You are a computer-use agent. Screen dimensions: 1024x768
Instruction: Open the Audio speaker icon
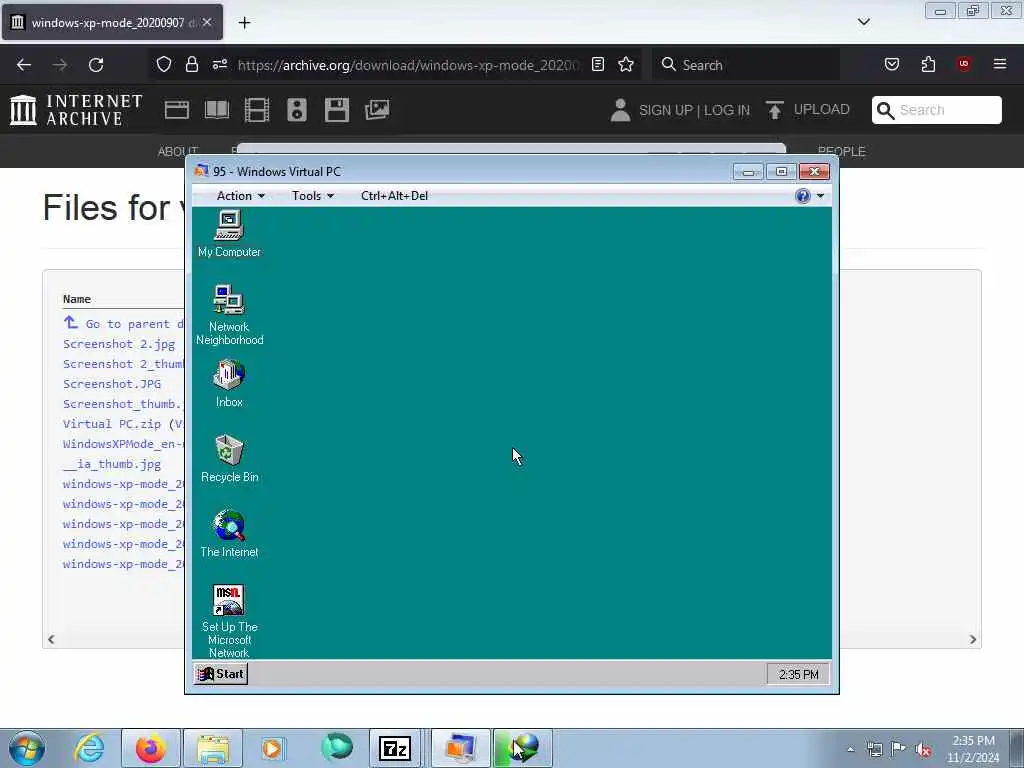coord(296,110)
